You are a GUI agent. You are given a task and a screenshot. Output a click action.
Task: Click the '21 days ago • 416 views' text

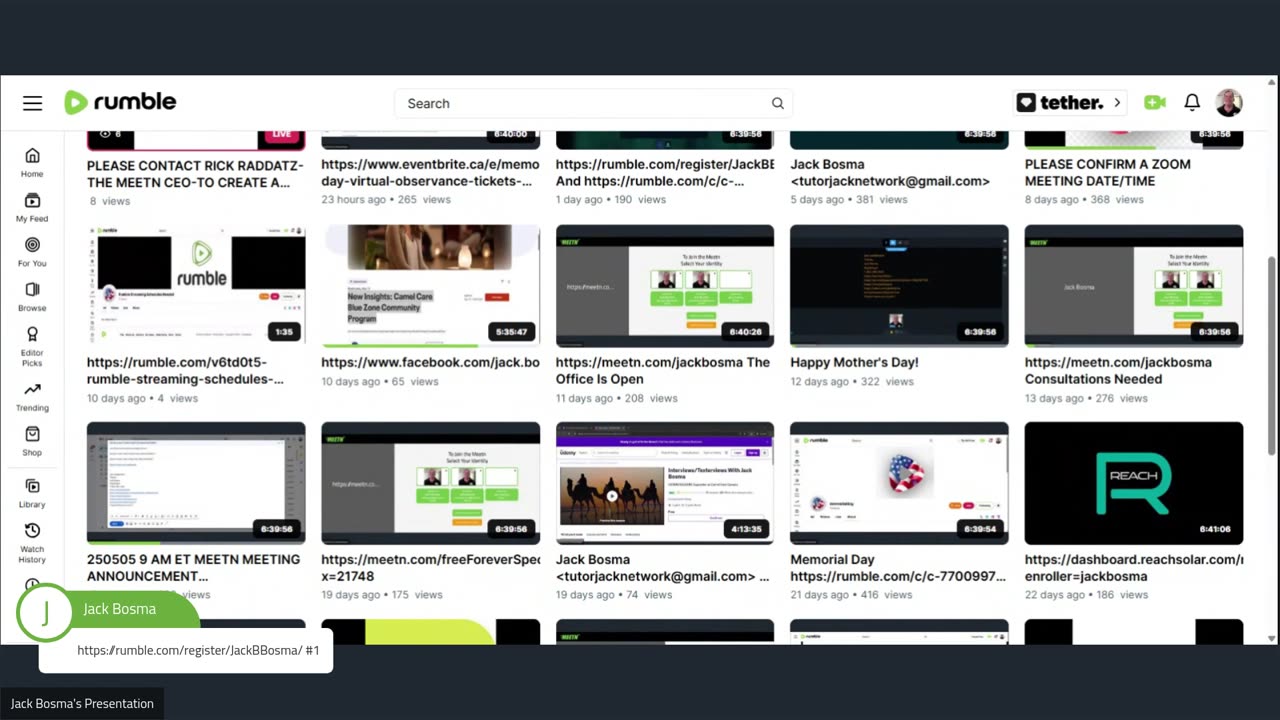852,594
